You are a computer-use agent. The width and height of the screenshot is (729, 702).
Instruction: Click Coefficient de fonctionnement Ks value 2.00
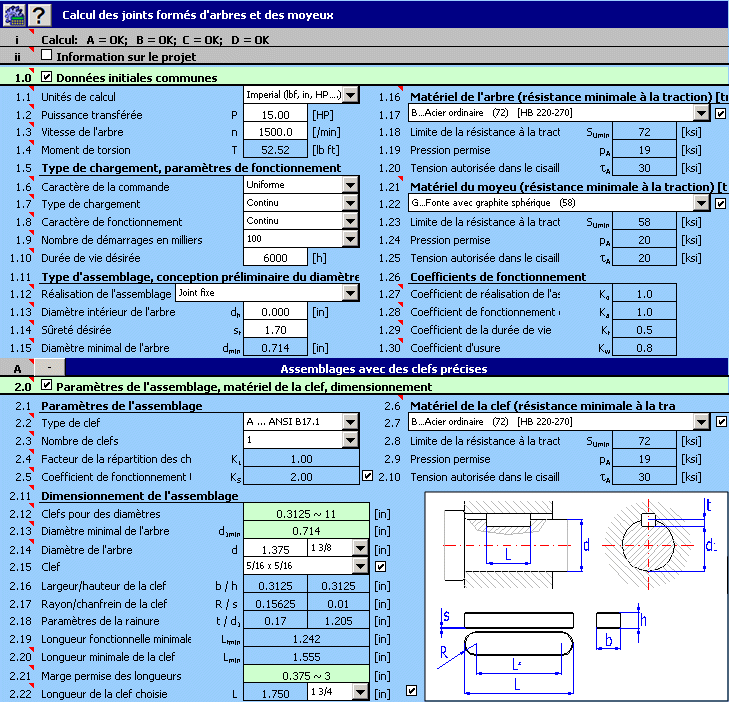(301, 477)
